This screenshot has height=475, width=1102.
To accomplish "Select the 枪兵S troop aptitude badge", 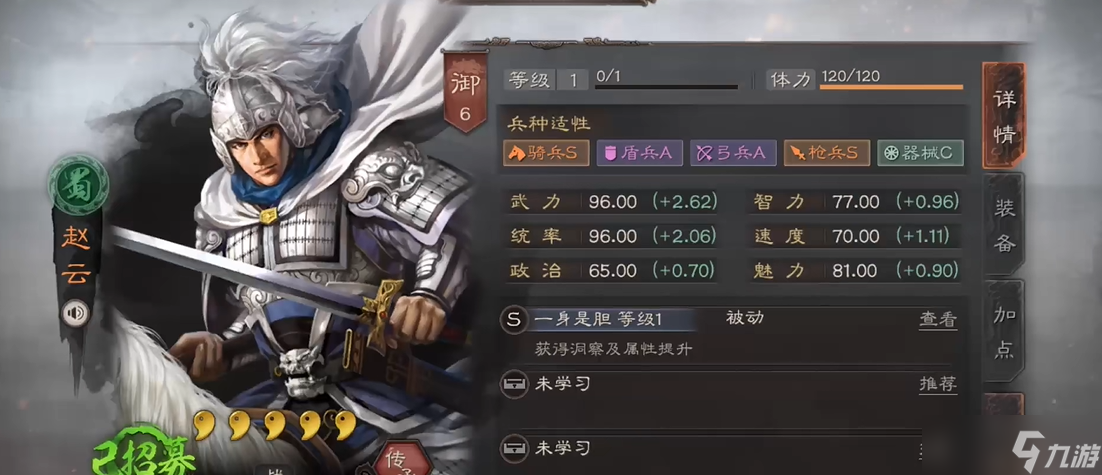I will click(x=826, y=153).
